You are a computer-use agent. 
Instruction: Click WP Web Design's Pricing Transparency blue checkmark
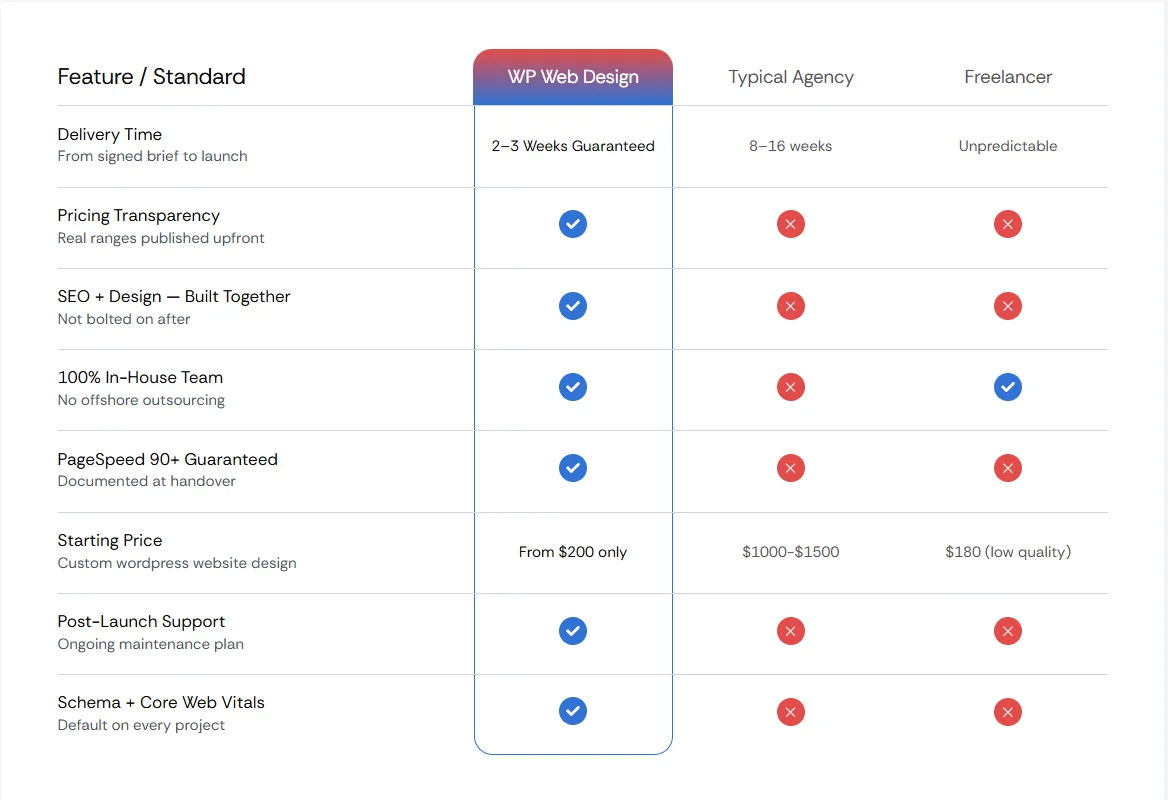click(x=573, y=224)
